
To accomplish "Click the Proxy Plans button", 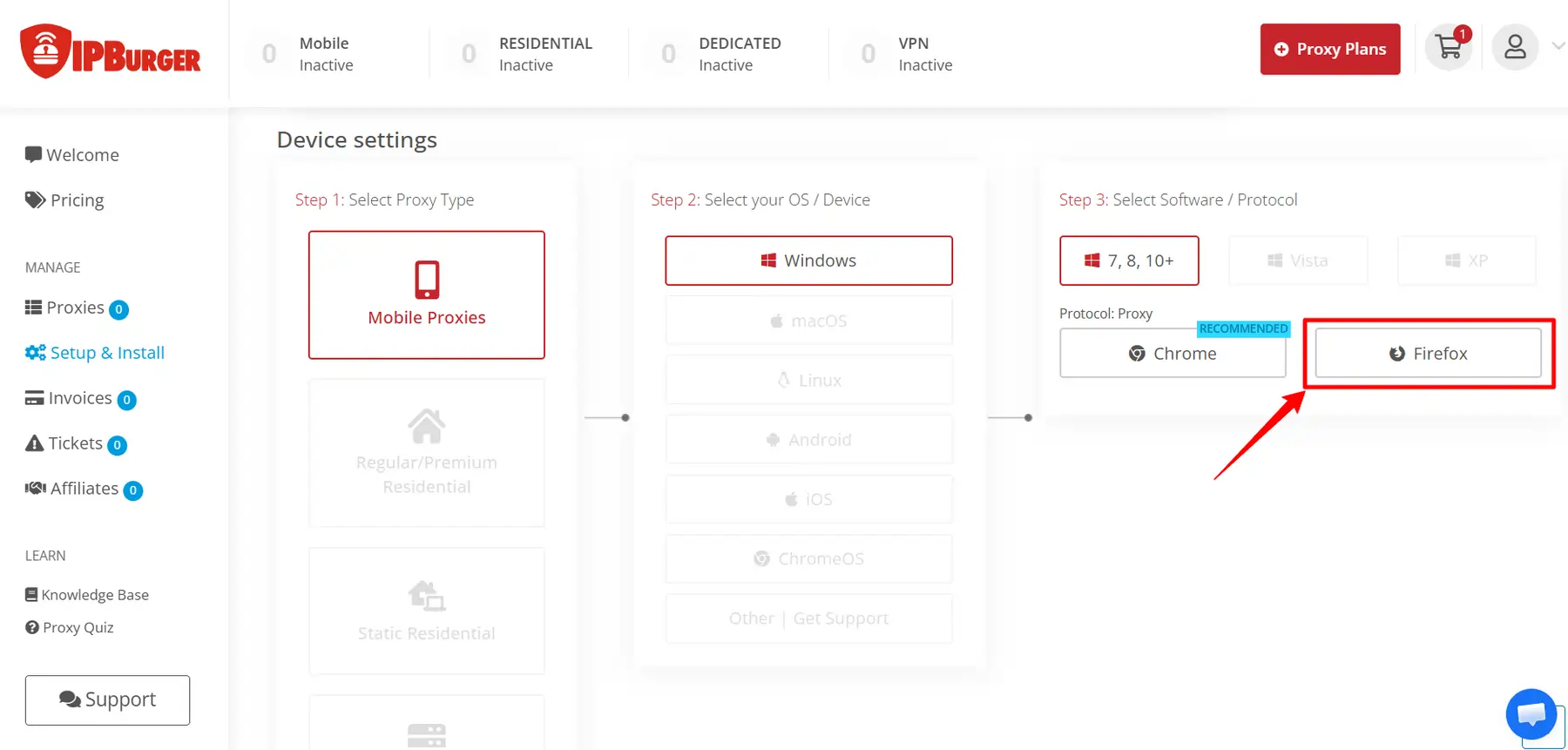I will coord(1330,49).
